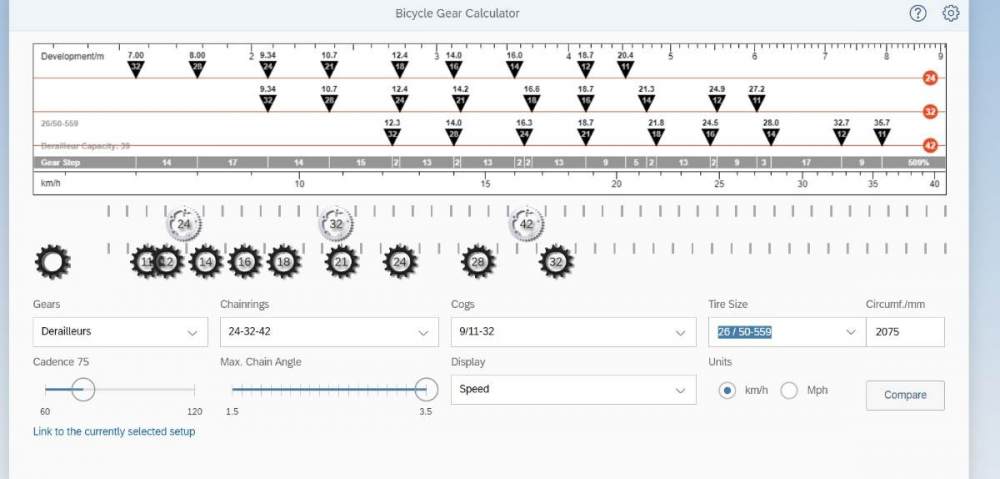Select the 42-tooth chainring icon
Image resolution: width=1000 pixels, height=479 pixels.
click(527, 225)
